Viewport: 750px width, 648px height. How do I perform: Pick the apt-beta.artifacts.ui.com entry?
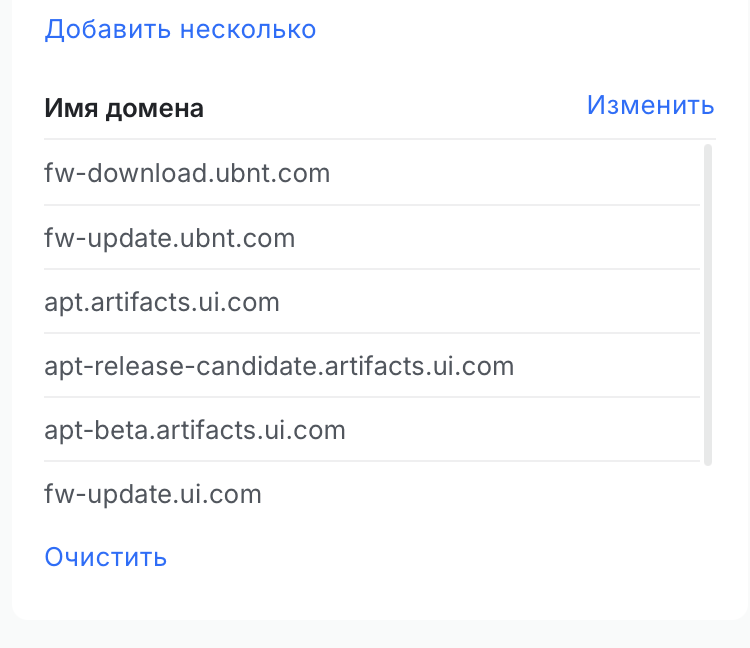195,430
